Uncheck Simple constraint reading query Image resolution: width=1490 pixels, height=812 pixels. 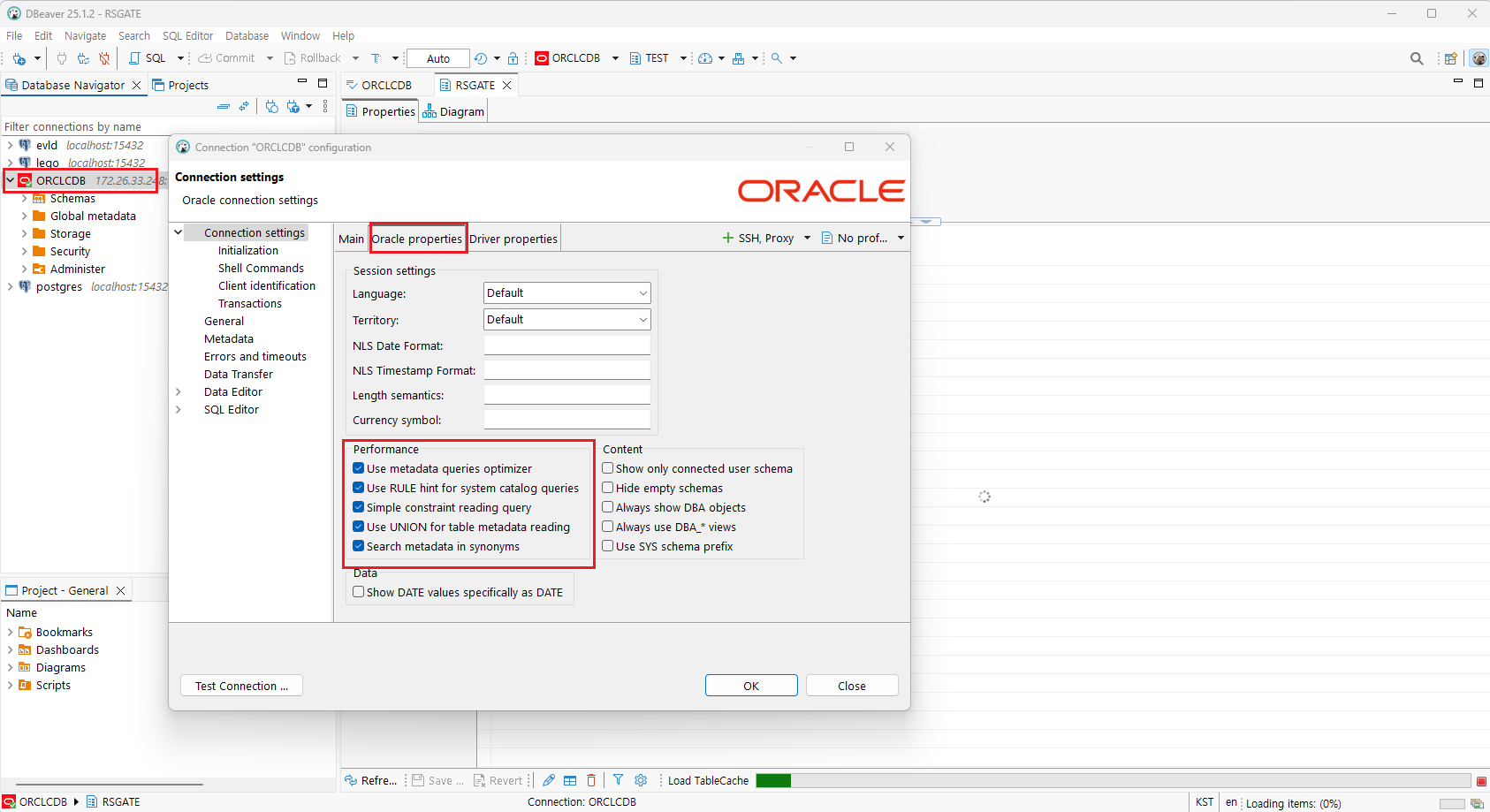tap(359, 507)
